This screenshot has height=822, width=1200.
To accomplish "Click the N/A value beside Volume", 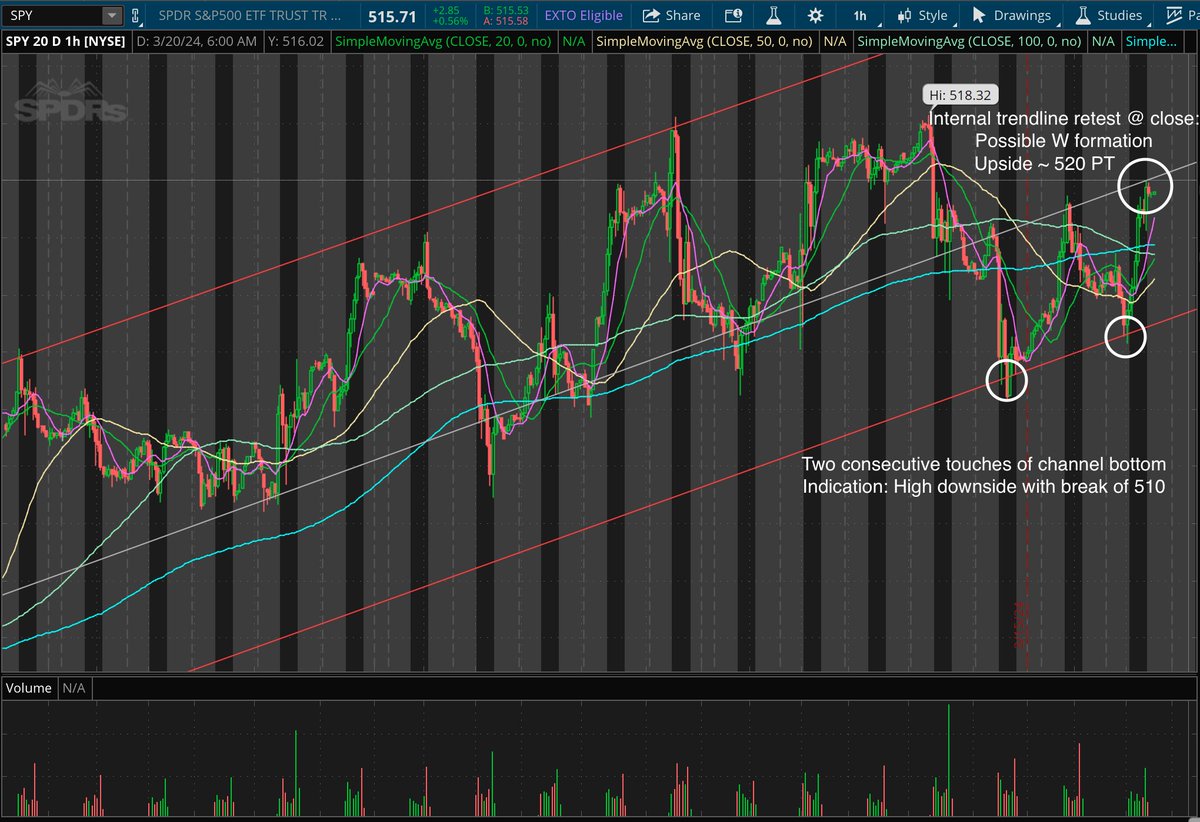I will click(73, 688).
